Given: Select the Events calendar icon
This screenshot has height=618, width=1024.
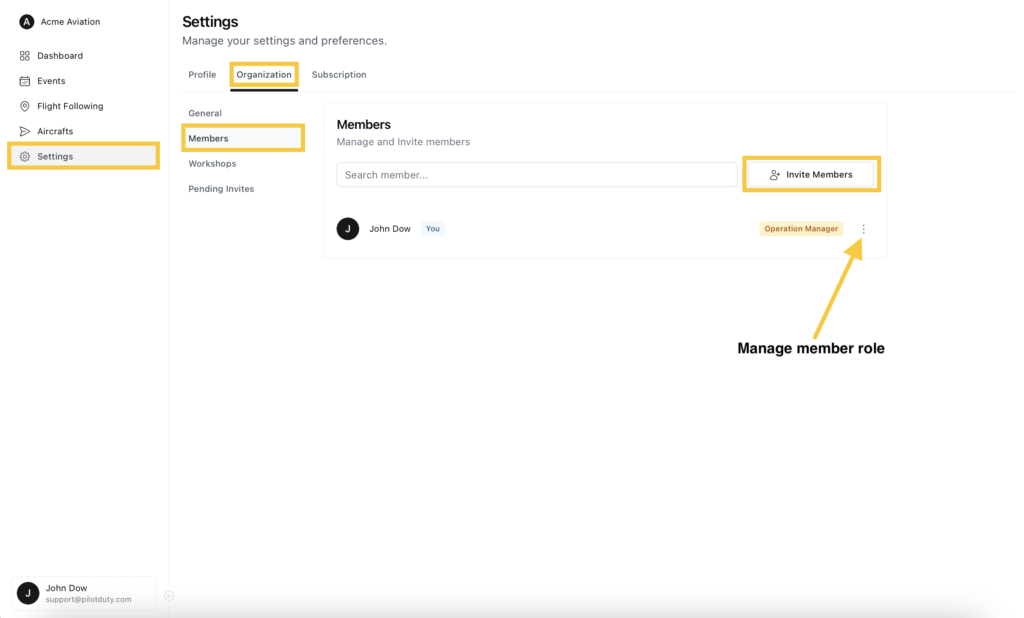Looking at the screenshot, I should [x=24, y=81].
